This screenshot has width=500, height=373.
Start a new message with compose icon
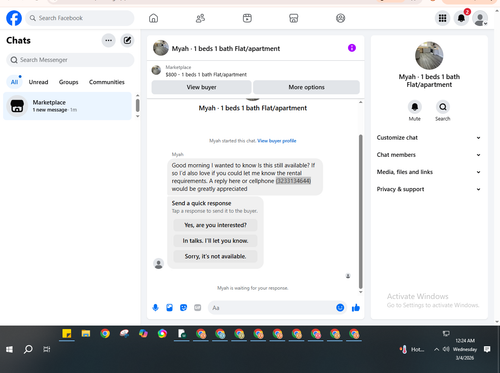pos(127,40)
